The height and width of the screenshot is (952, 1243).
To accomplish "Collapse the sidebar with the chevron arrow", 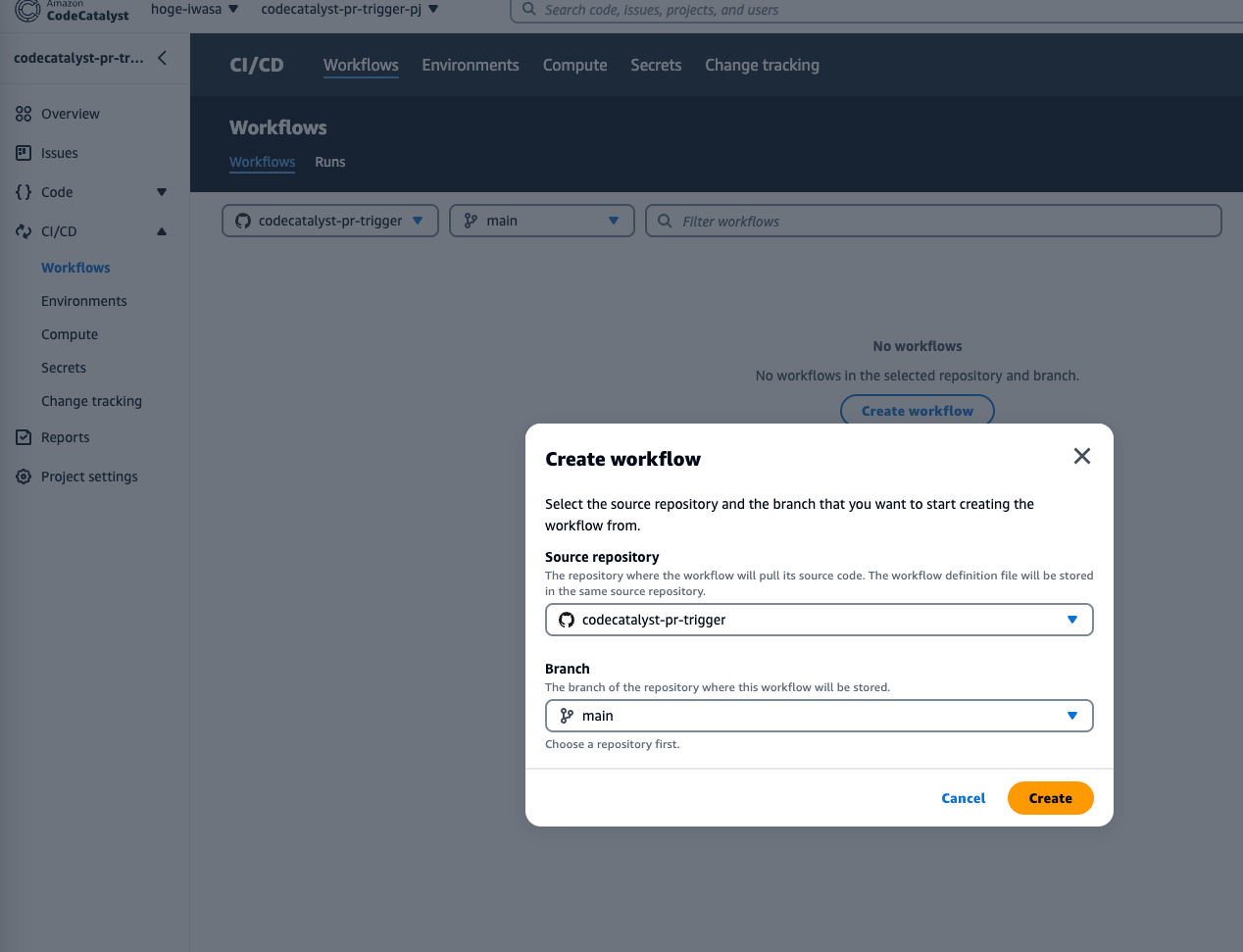I will (x=162, y=58).
